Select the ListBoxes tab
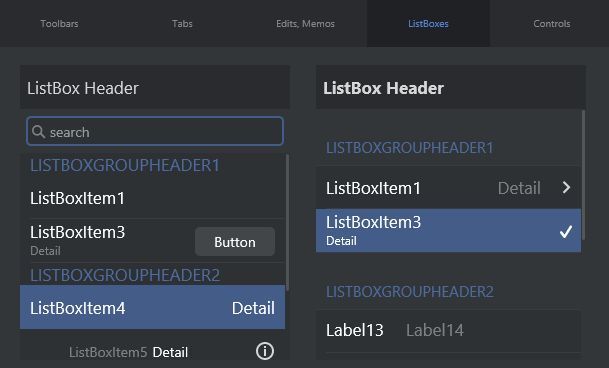The height and width of the screenshot is (368, 609). (x=428, y=24)
